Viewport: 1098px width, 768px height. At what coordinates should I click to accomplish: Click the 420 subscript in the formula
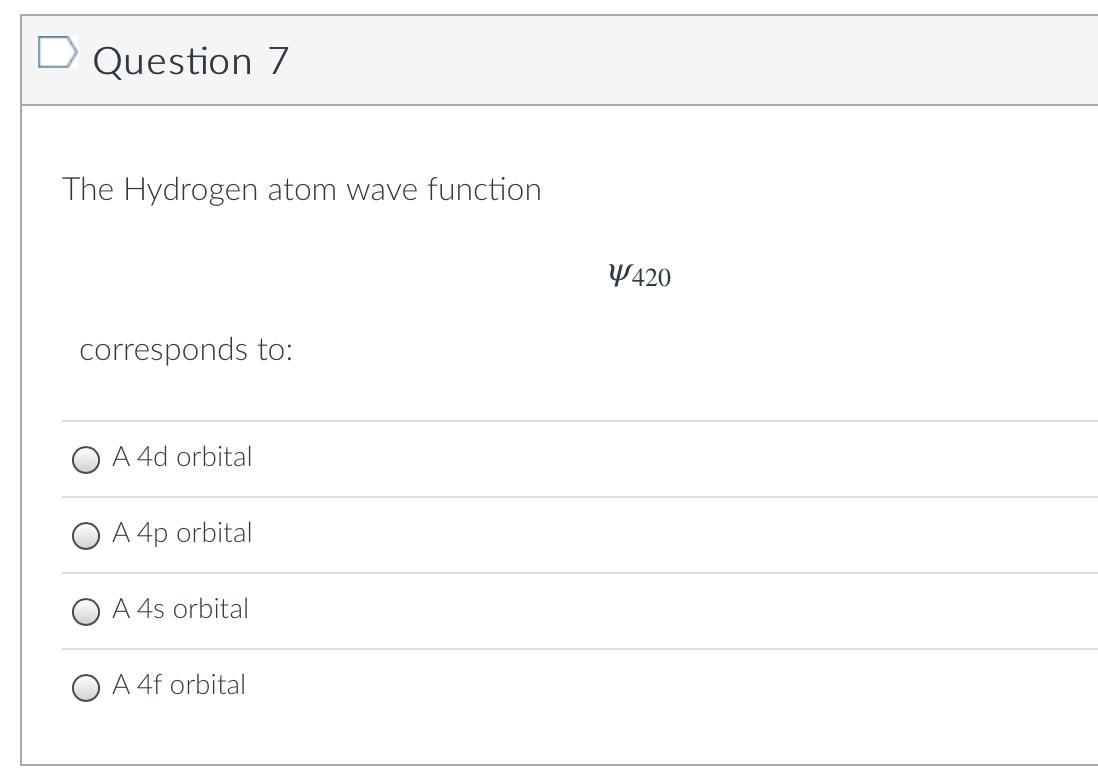click(652, 278)
